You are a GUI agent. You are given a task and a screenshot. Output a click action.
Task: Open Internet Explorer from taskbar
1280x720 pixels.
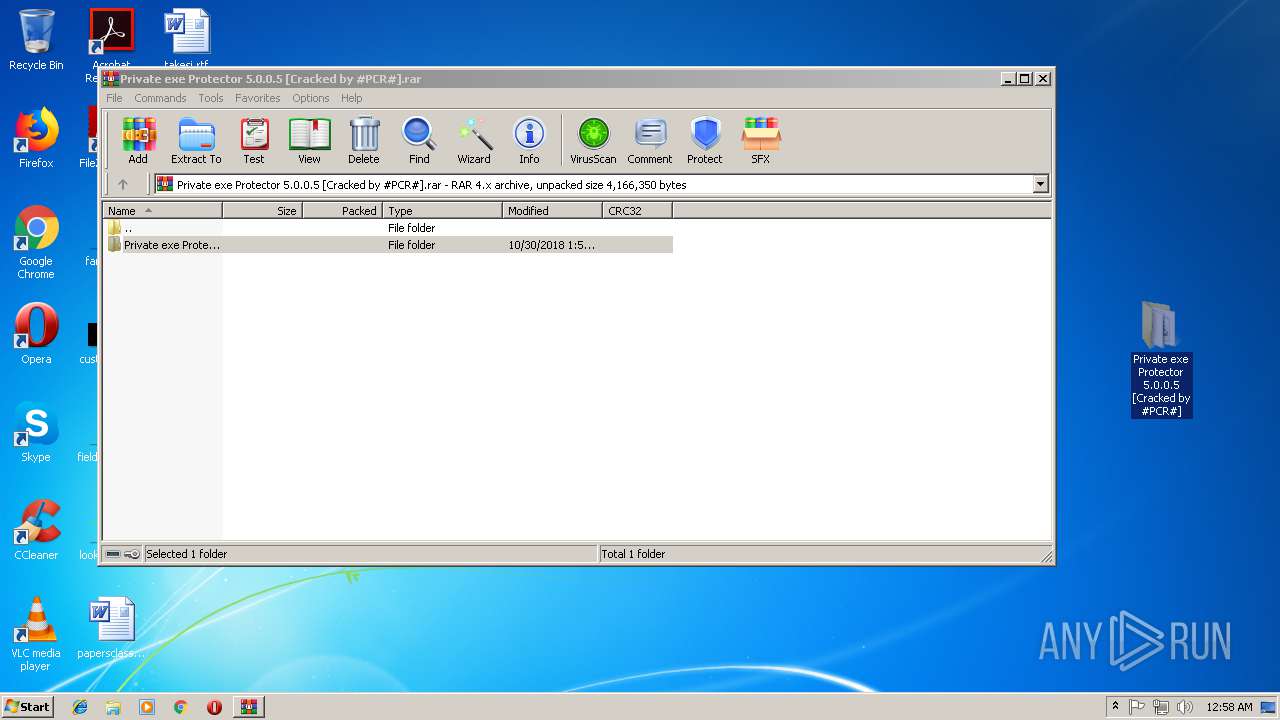80,707
